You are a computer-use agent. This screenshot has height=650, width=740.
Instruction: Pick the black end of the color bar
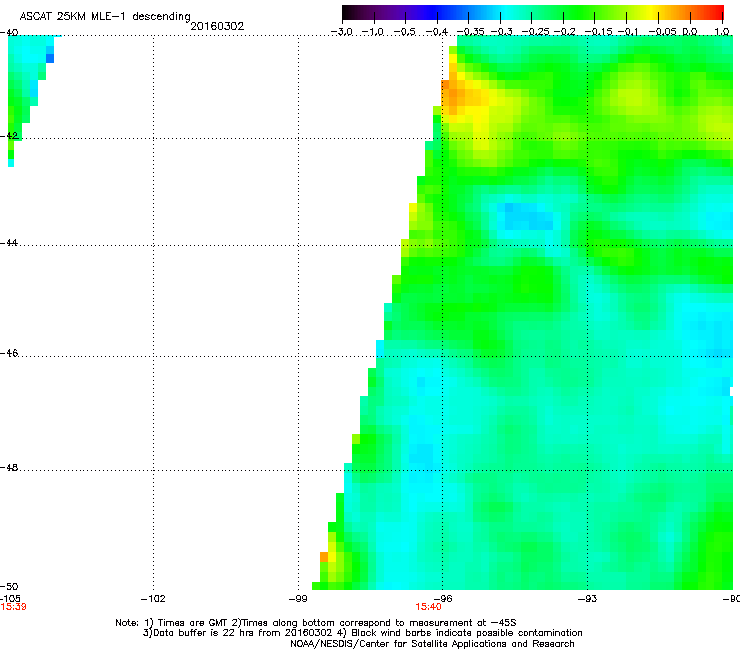pos(348,12)
